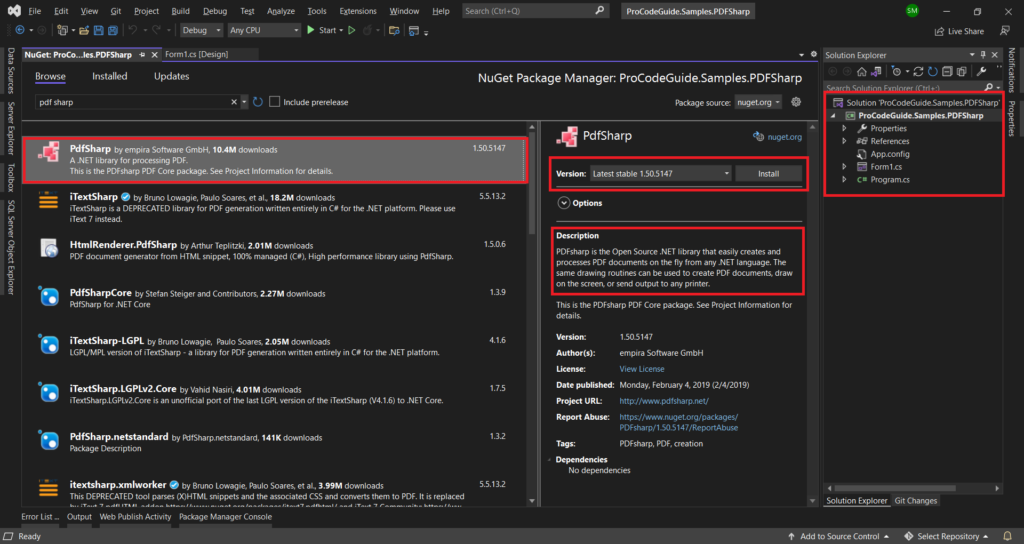This screenshot has height=544, width=1024.
Task: Click notifications bell in status bar
Action: (1008, 536)
